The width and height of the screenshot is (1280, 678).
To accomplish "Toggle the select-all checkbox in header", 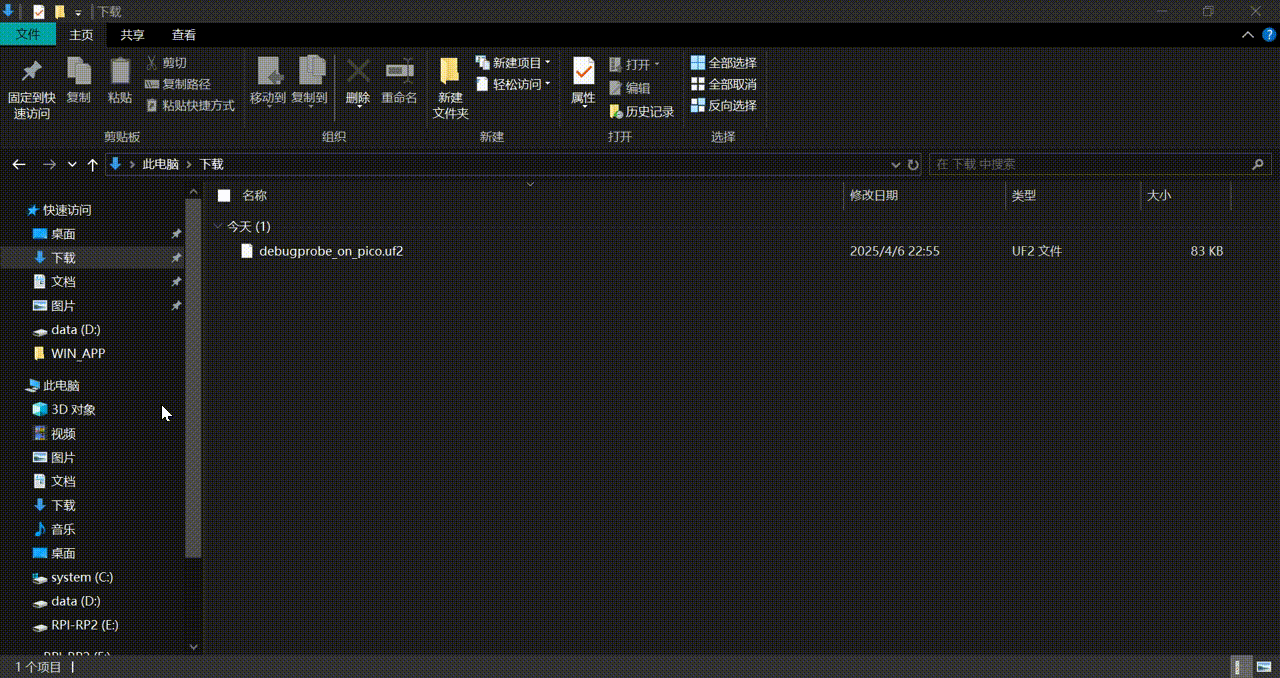I will [x=224, y=196].
